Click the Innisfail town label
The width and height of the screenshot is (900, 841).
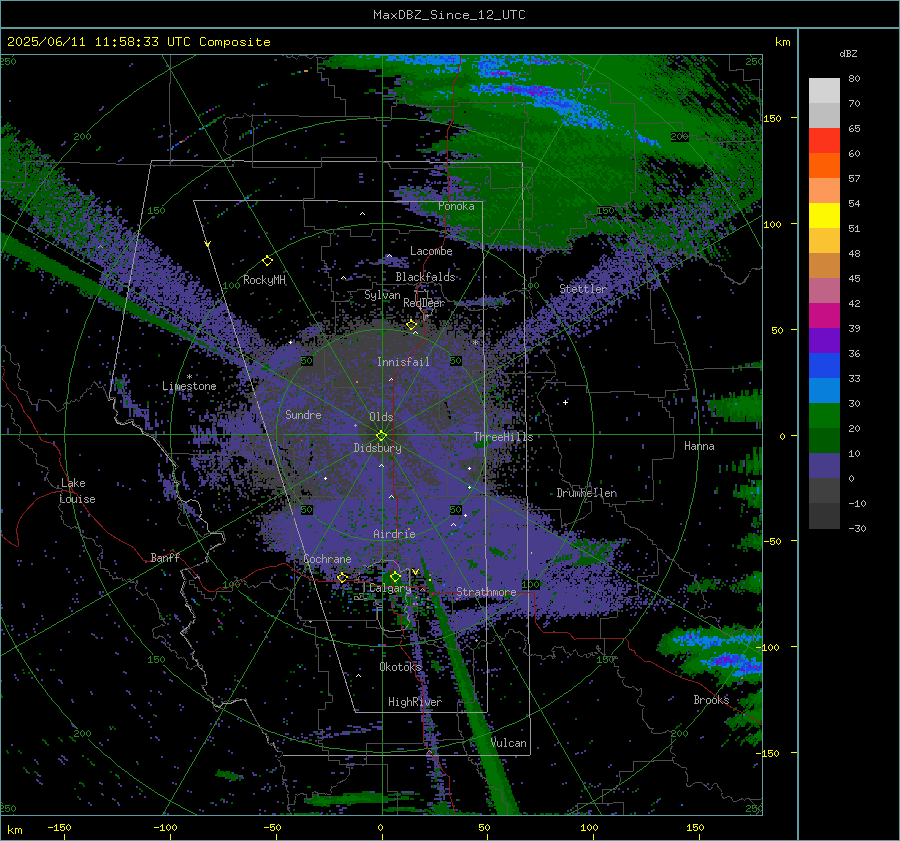click(x=403, y=362)
